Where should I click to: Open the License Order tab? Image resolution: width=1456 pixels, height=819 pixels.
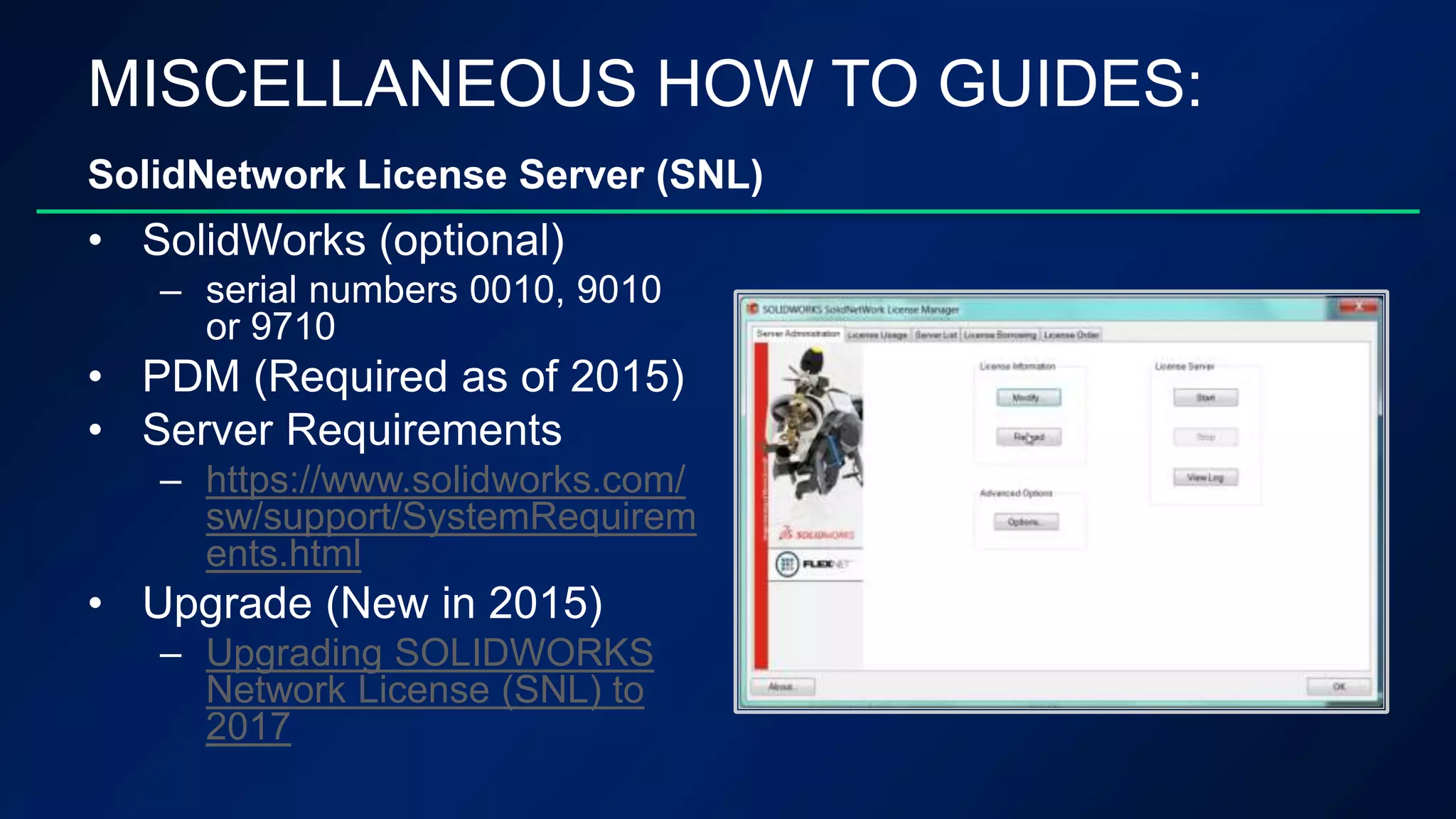coord(1071,335)
